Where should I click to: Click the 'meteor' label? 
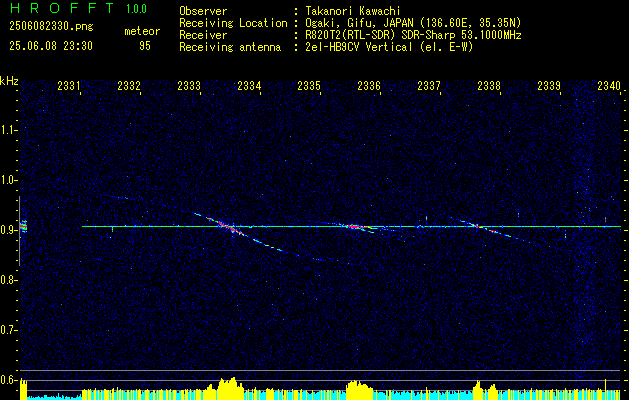click(x=142, y=31)
